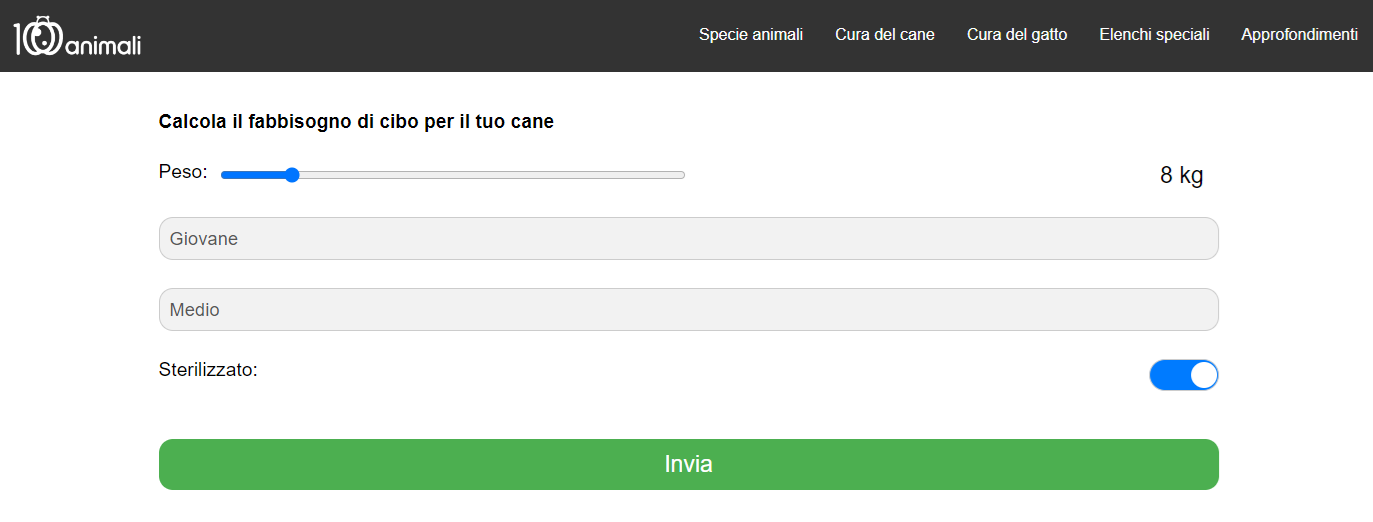This screenshot has width=1373, height=522.
Task: Submit the form with Invia
Action: point(688,465)
